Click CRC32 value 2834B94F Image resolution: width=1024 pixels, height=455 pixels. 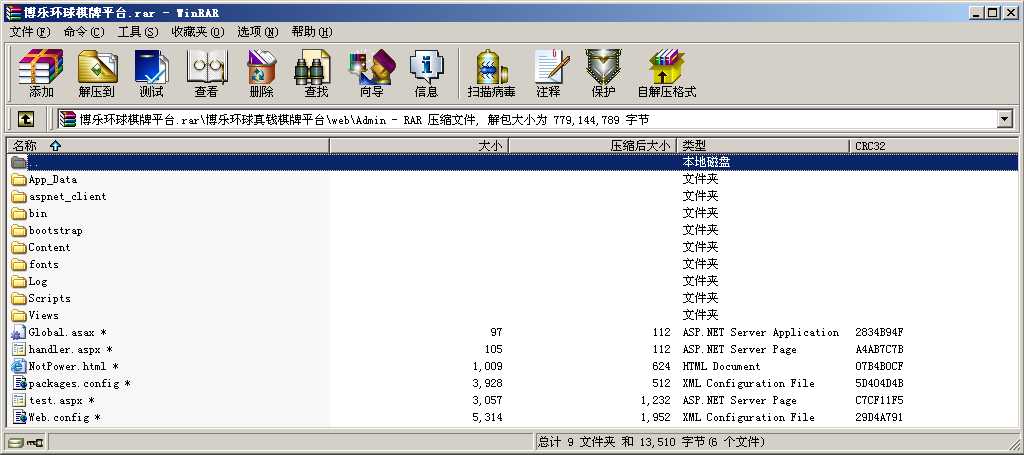[x=879, y=332]
